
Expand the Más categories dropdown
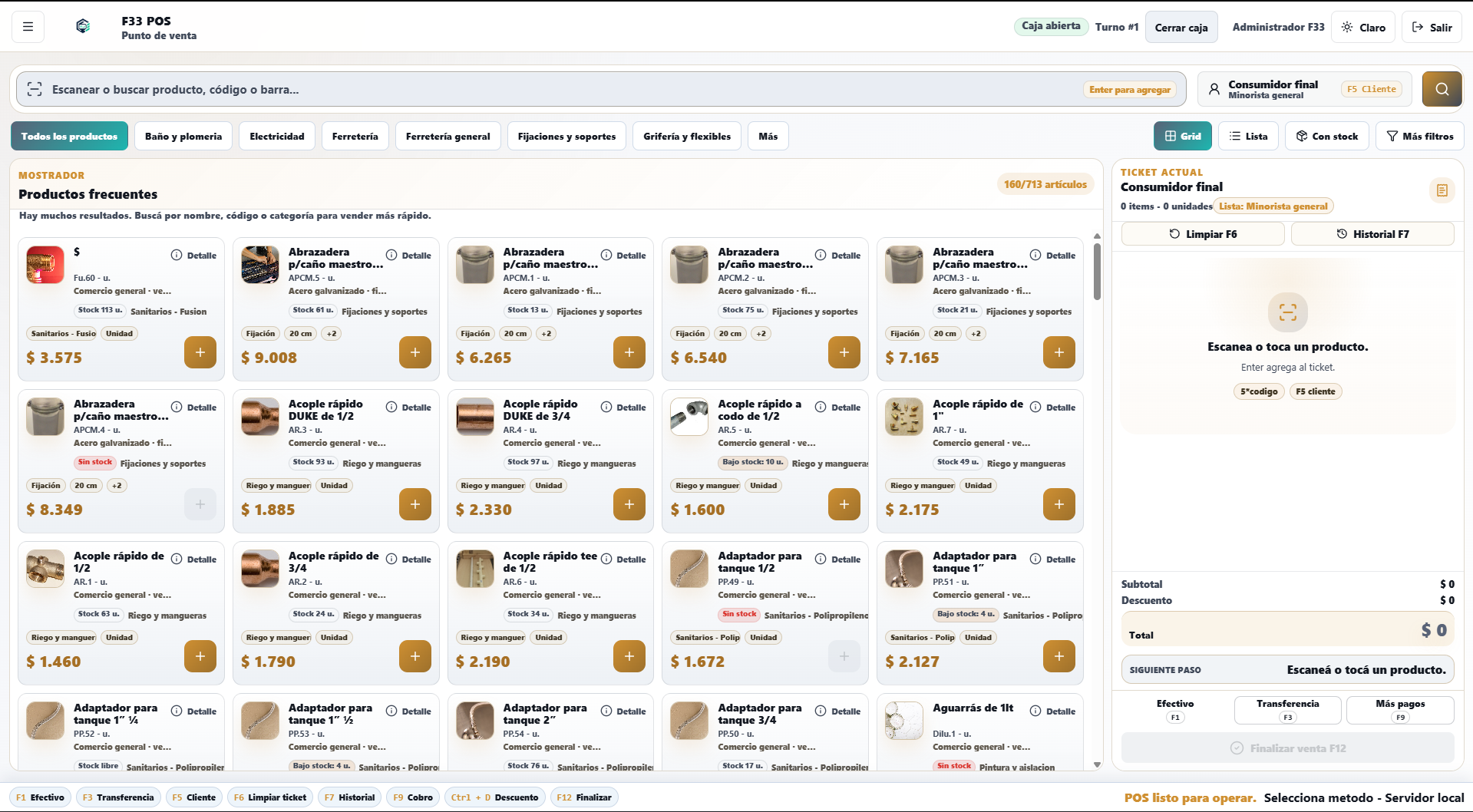(x=768, y=136)
